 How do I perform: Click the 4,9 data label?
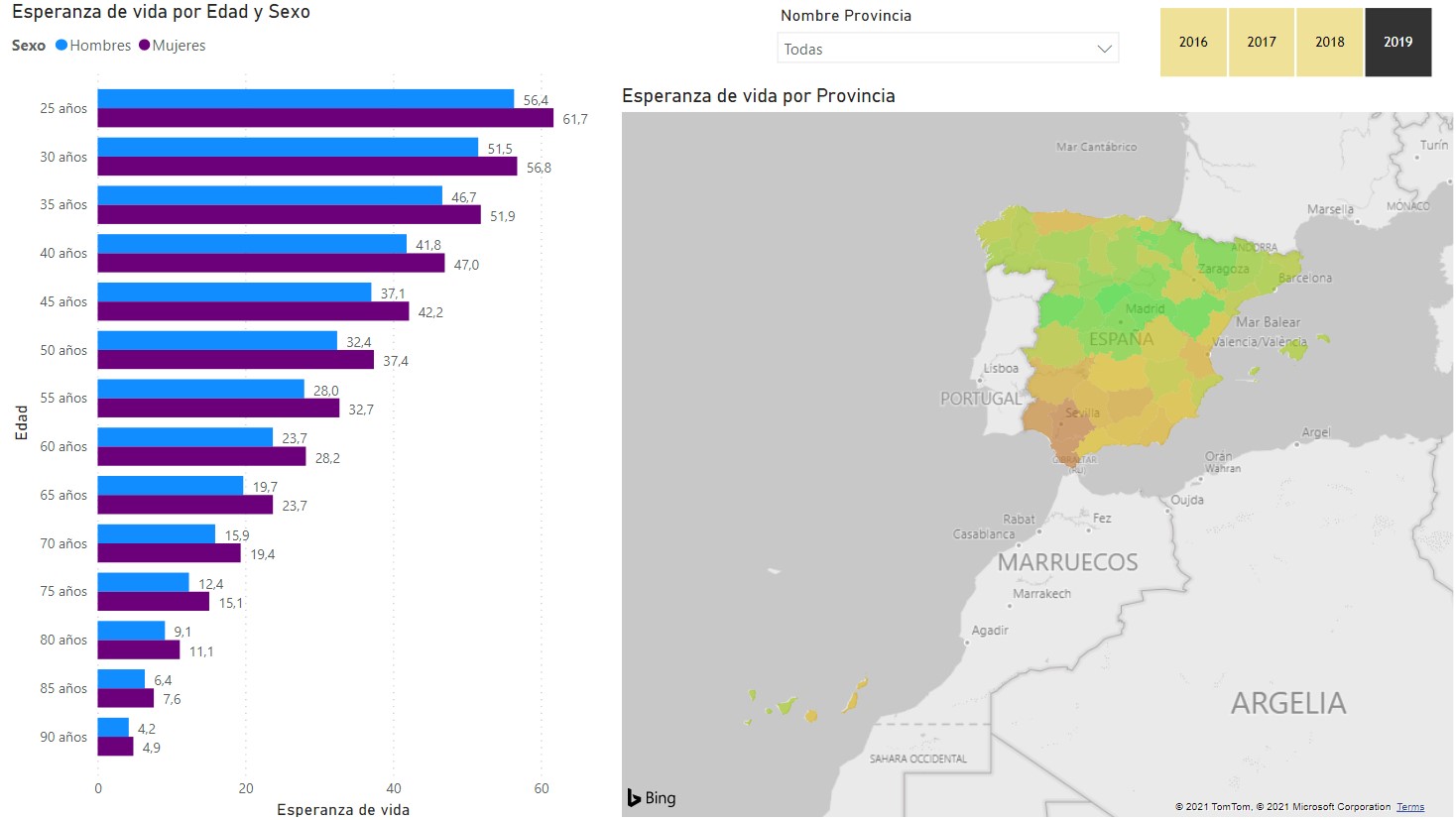pos(152,748)
